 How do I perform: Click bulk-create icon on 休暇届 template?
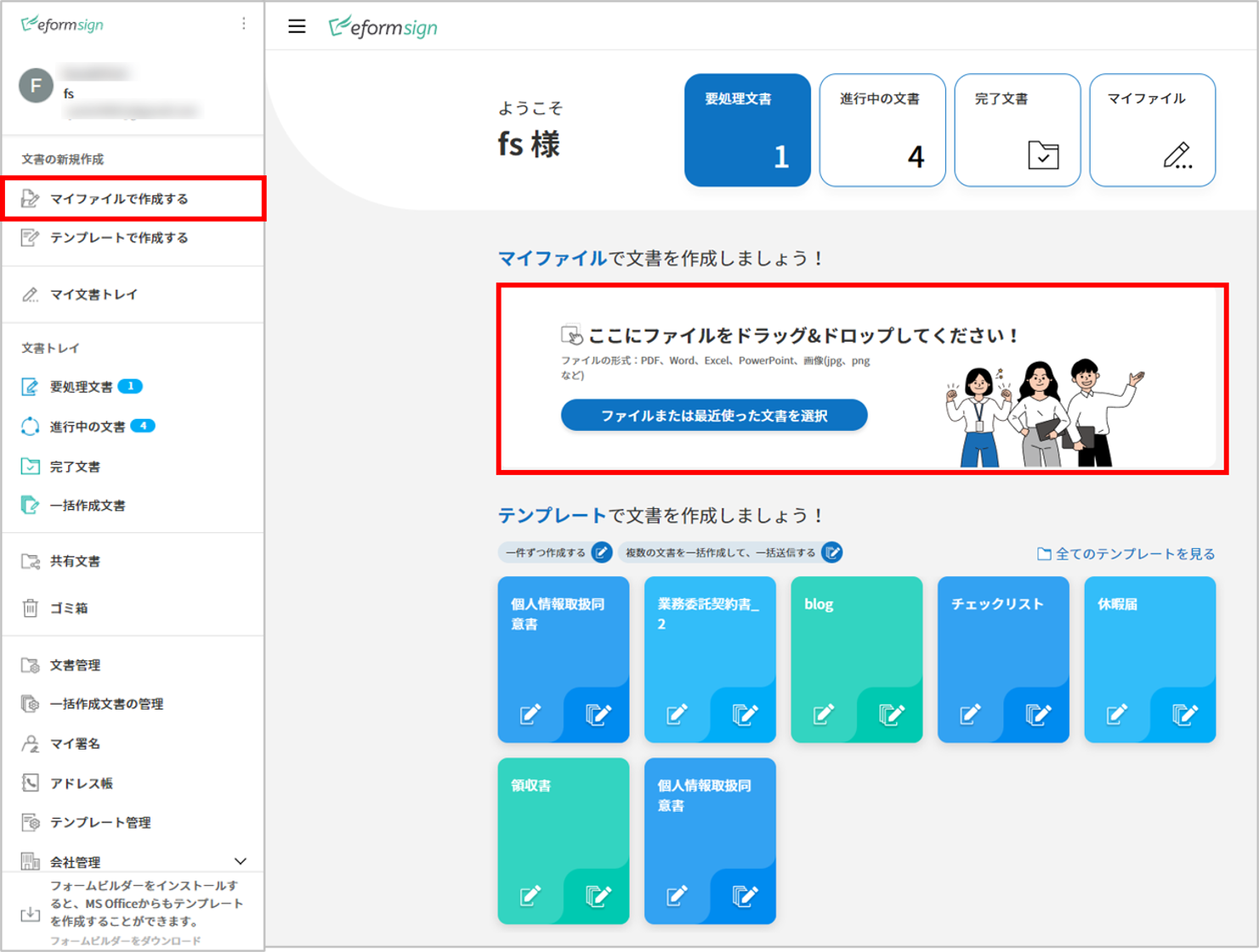click(x=1184, y=714)
